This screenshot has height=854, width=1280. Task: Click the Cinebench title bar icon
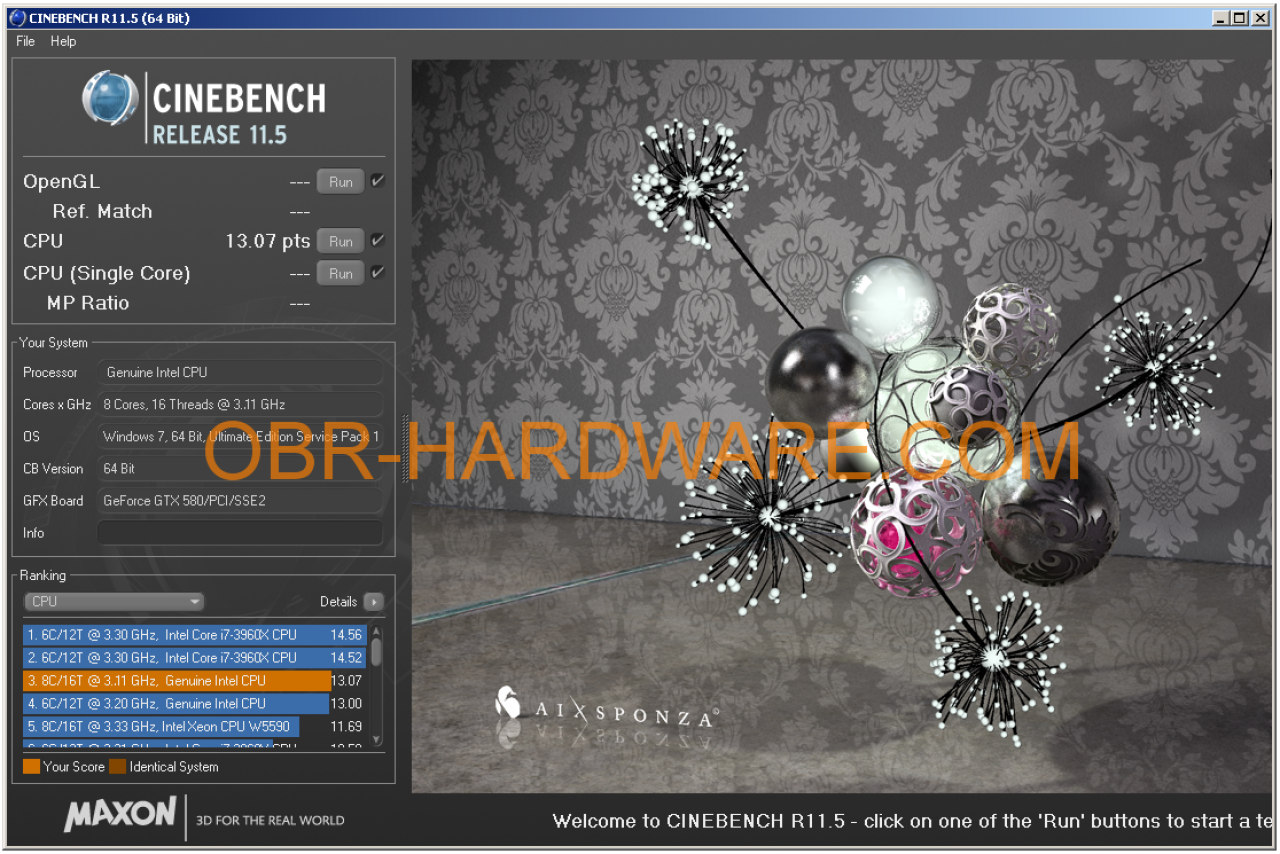pos(16,17)
